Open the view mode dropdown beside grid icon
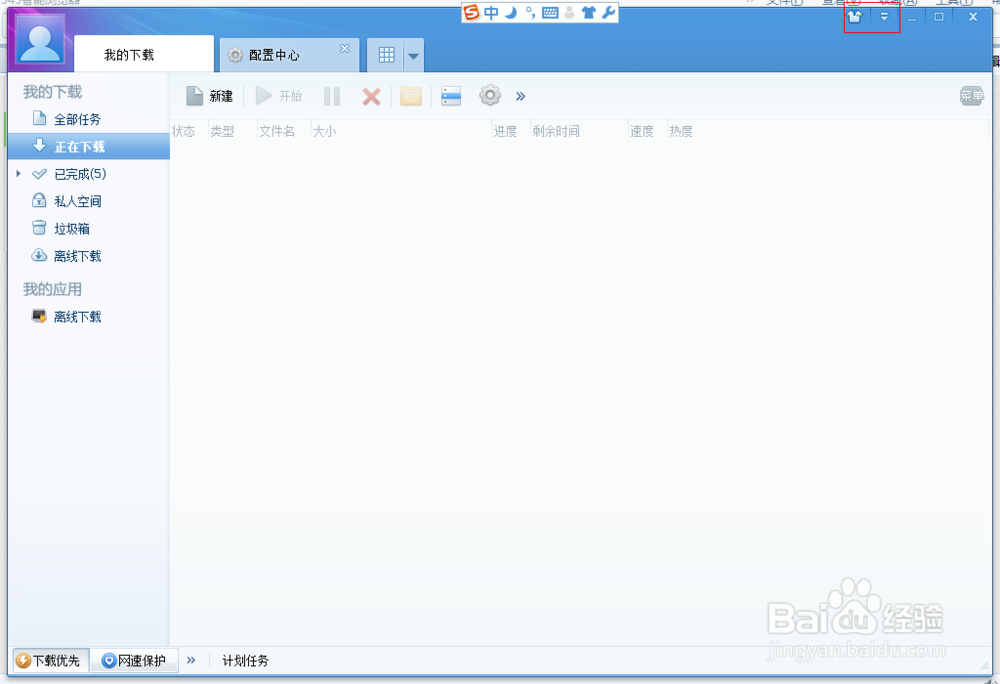This screenshot has width=1000, height=684. click(x=414, y=55)
